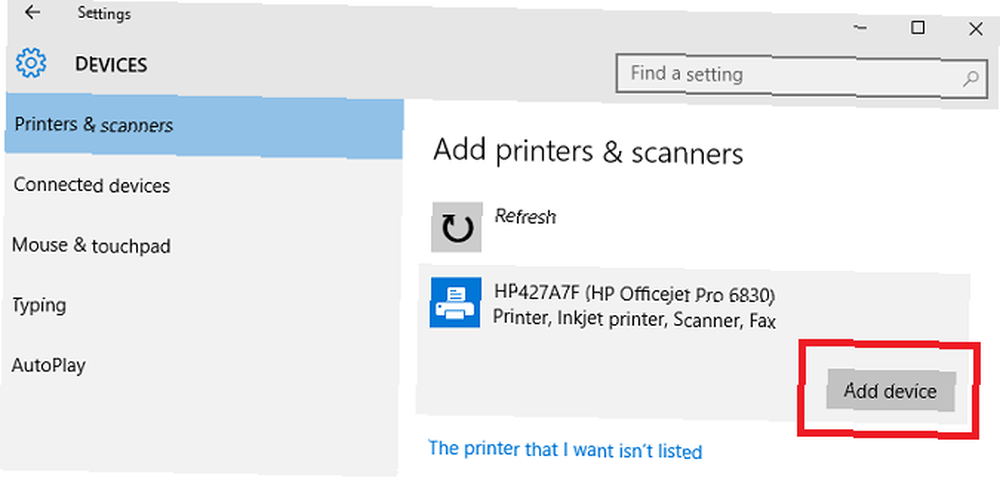Click the 'Add printers & scanners' heading
1000x490 pixels.
pyautogui.click(x=588, y=153)
